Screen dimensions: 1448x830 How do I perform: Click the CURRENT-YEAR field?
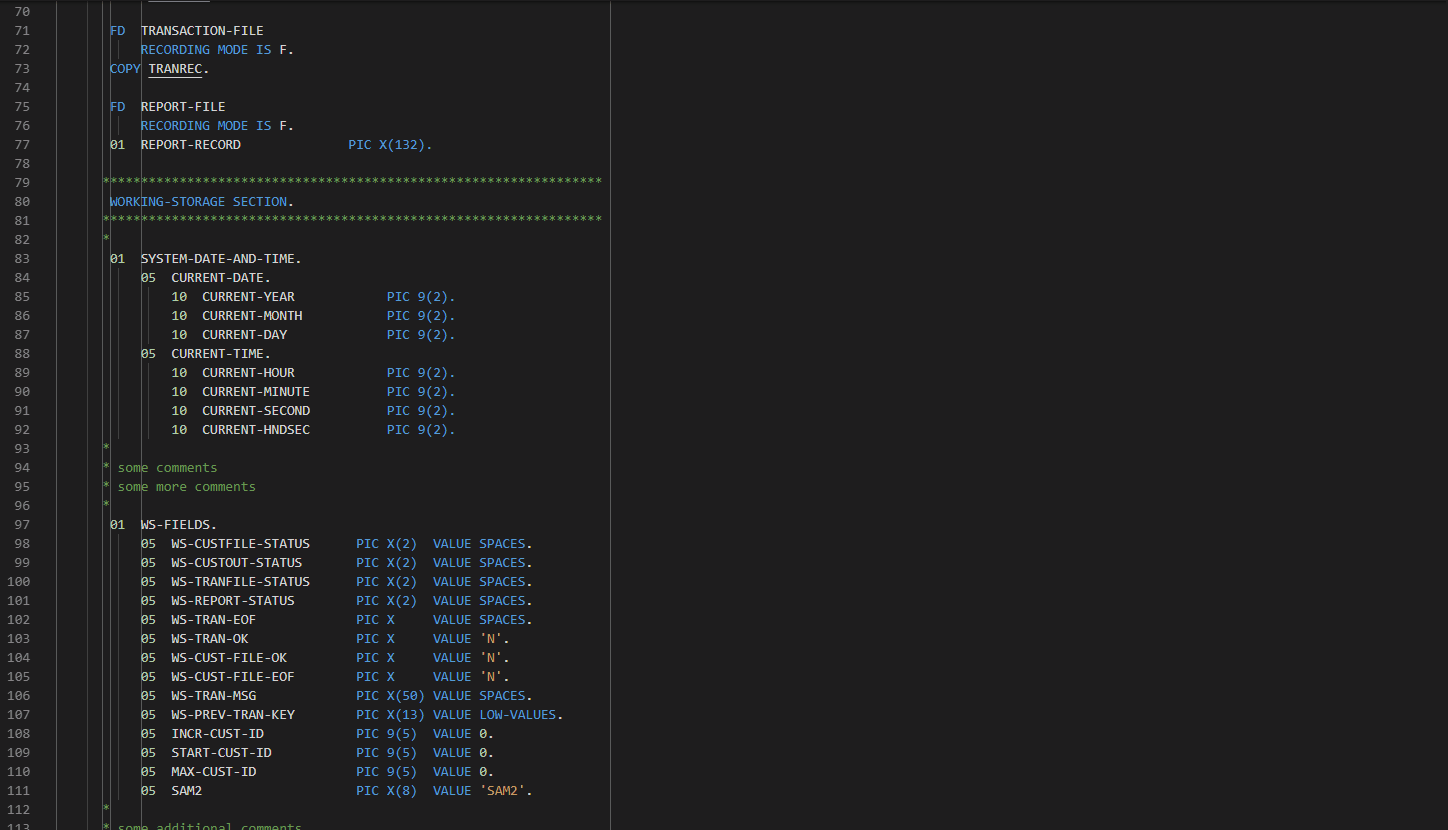click(x=248, y=297)
